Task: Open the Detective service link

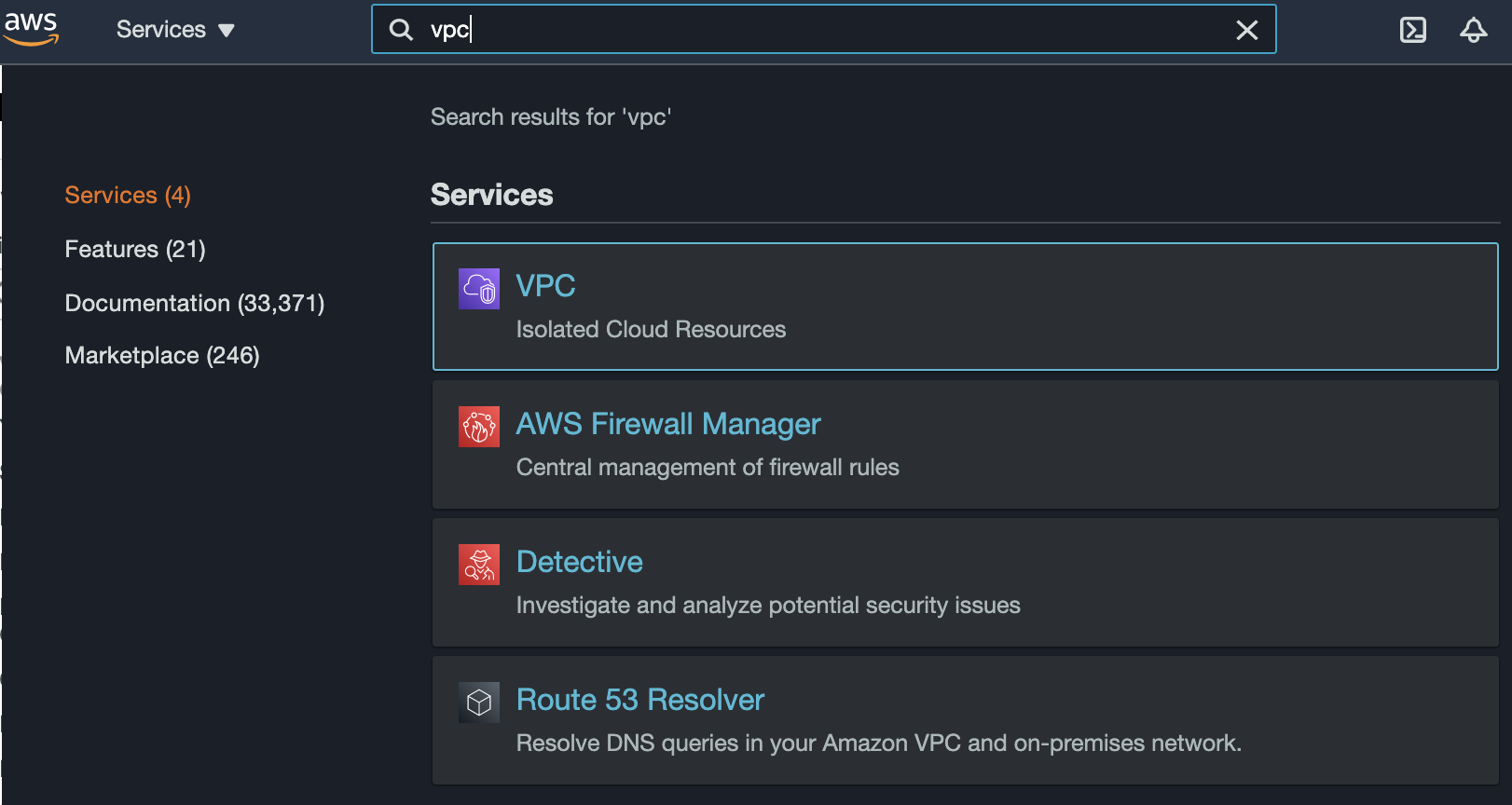Action: [x=579, y=562]
